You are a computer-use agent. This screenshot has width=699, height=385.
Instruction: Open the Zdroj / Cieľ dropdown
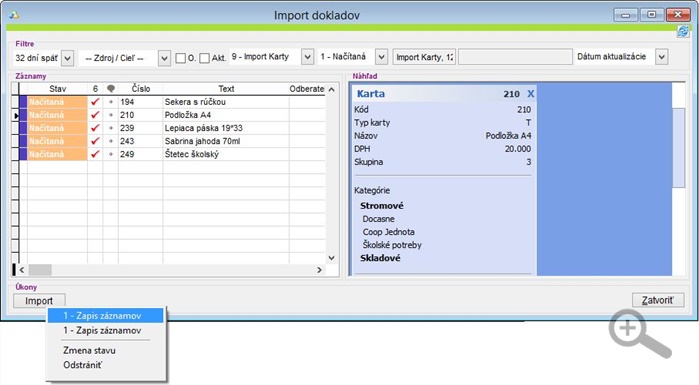[x=164, y=58]
